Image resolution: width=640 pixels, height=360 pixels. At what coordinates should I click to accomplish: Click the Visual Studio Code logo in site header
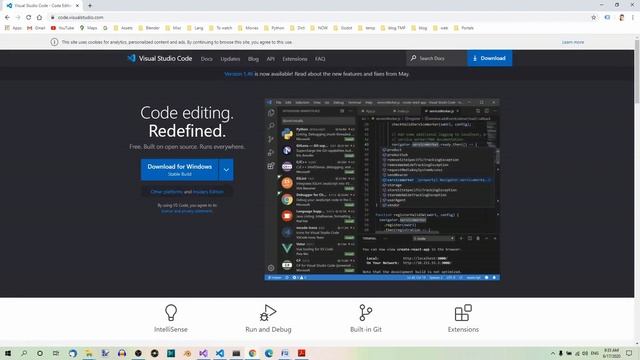(x=131, y=58)
